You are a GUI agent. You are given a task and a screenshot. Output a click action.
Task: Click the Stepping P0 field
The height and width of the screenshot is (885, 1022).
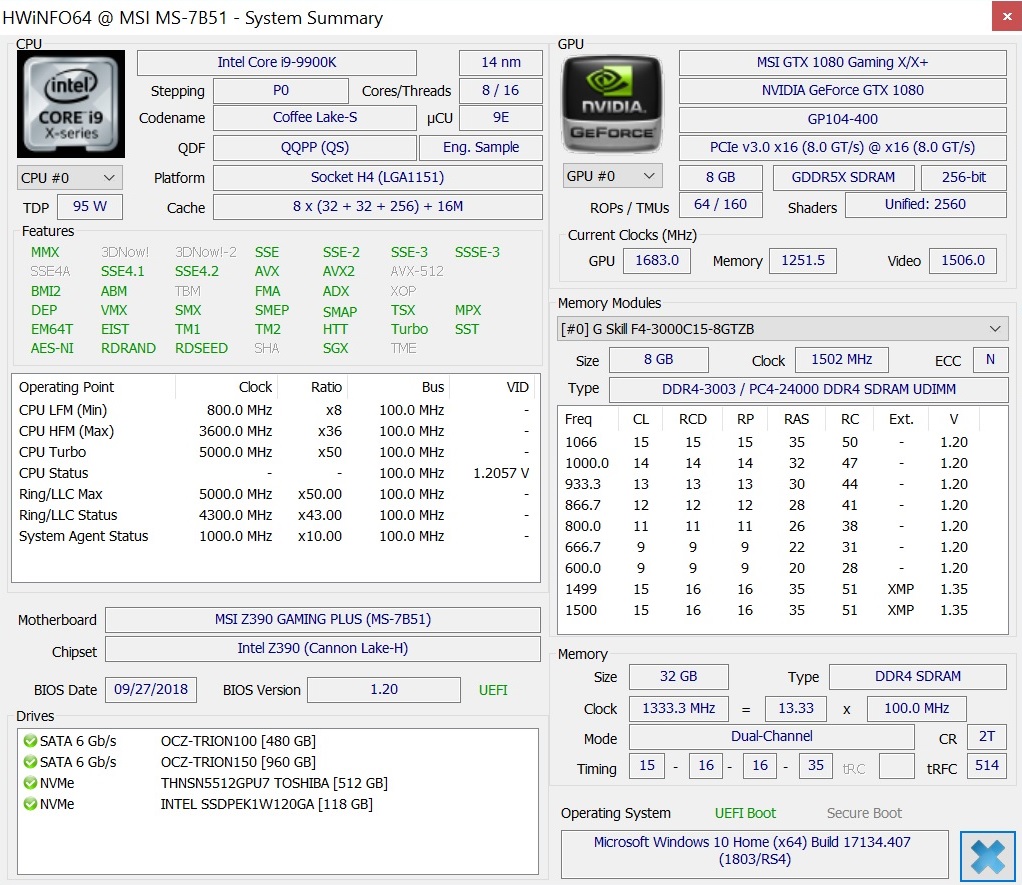tap(281, 91)
